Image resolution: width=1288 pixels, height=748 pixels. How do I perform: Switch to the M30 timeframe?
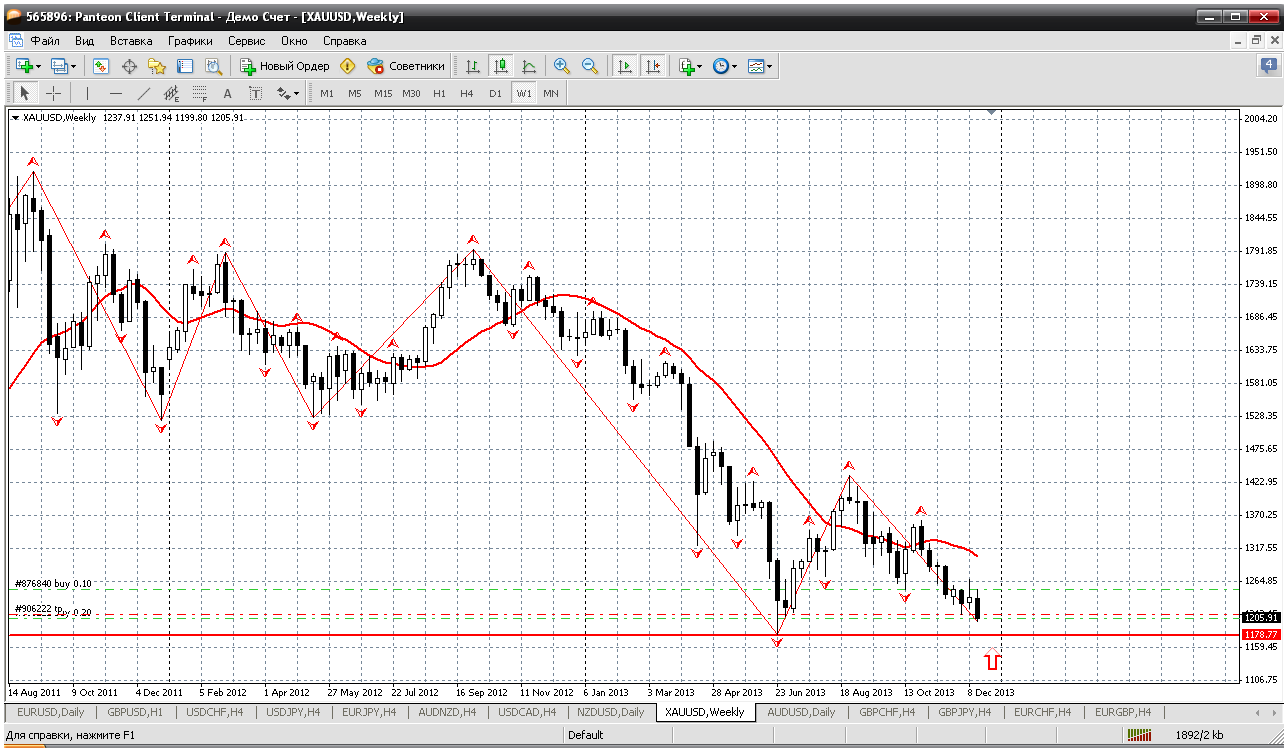click(411, 93)
